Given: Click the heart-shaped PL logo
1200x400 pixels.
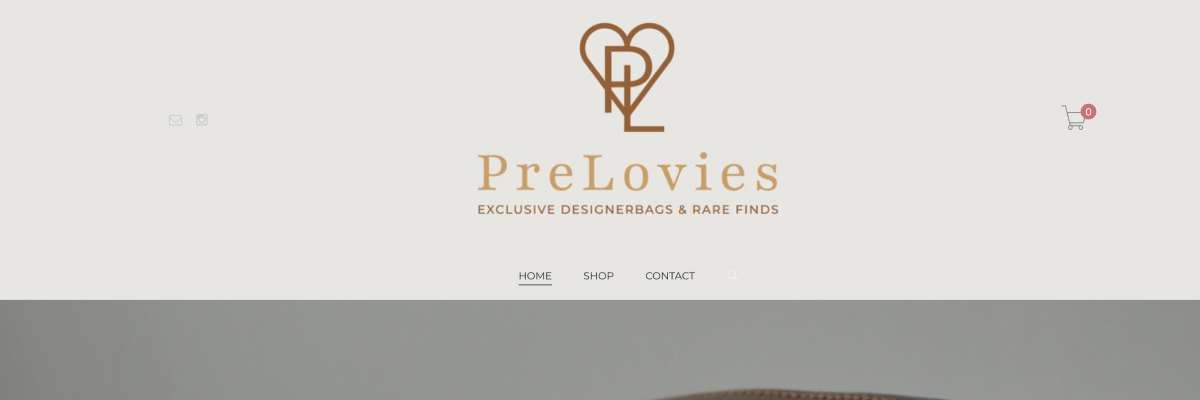Looking at the screenshot, I should [627, 77].
